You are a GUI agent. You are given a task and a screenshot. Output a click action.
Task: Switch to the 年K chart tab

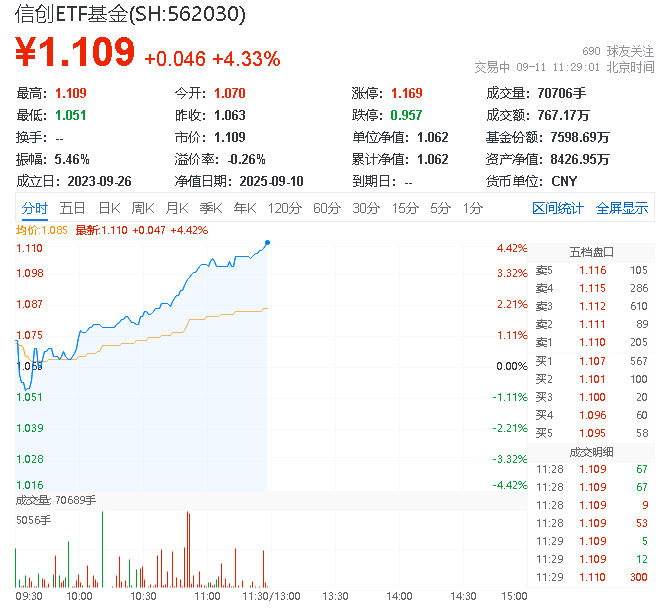(x=245, y=208)
